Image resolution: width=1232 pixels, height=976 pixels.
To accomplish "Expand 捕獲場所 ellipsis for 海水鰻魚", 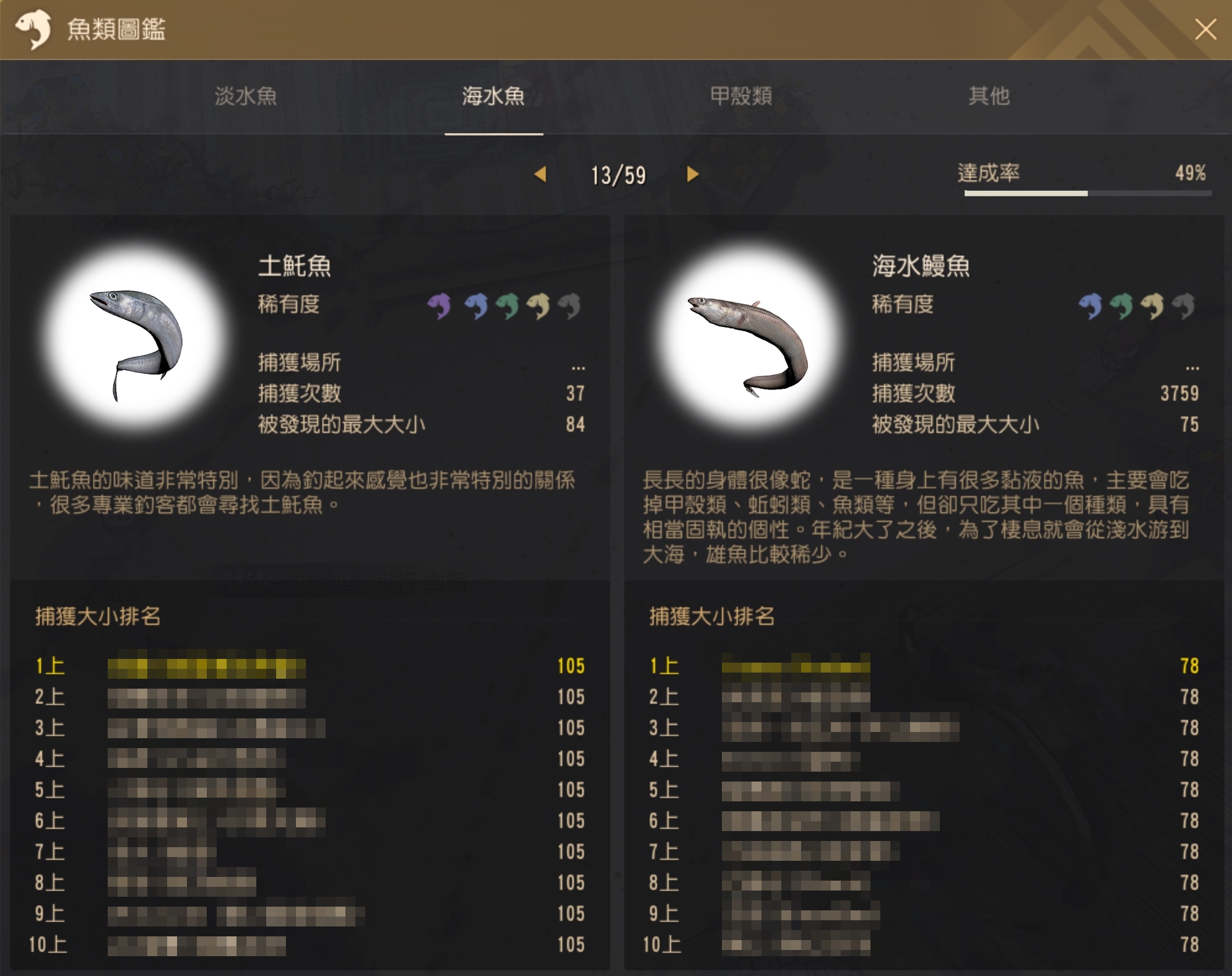I will coord(1192,368).
